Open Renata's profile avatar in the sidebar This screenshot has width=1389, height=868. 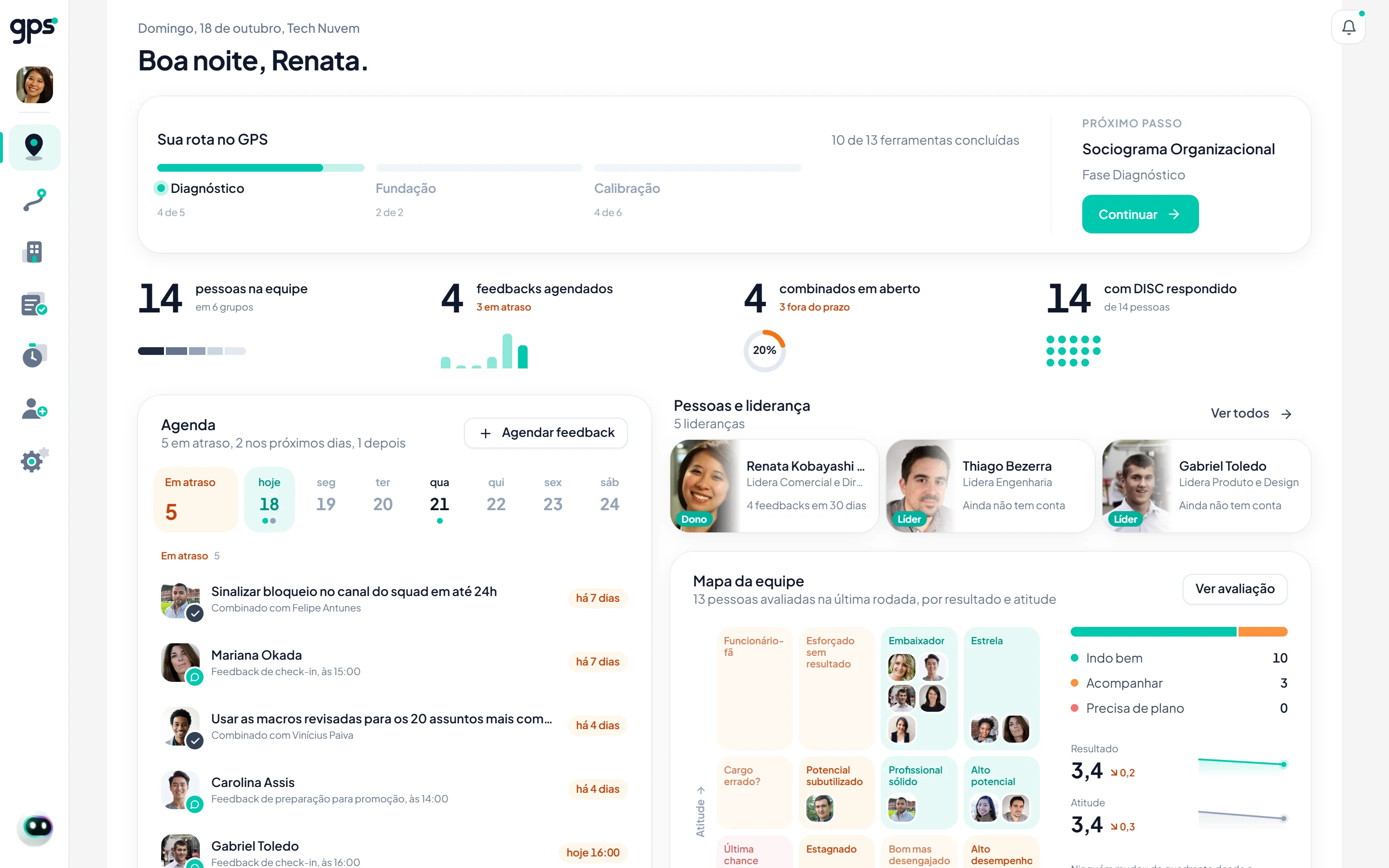click(x=34, y=85)
